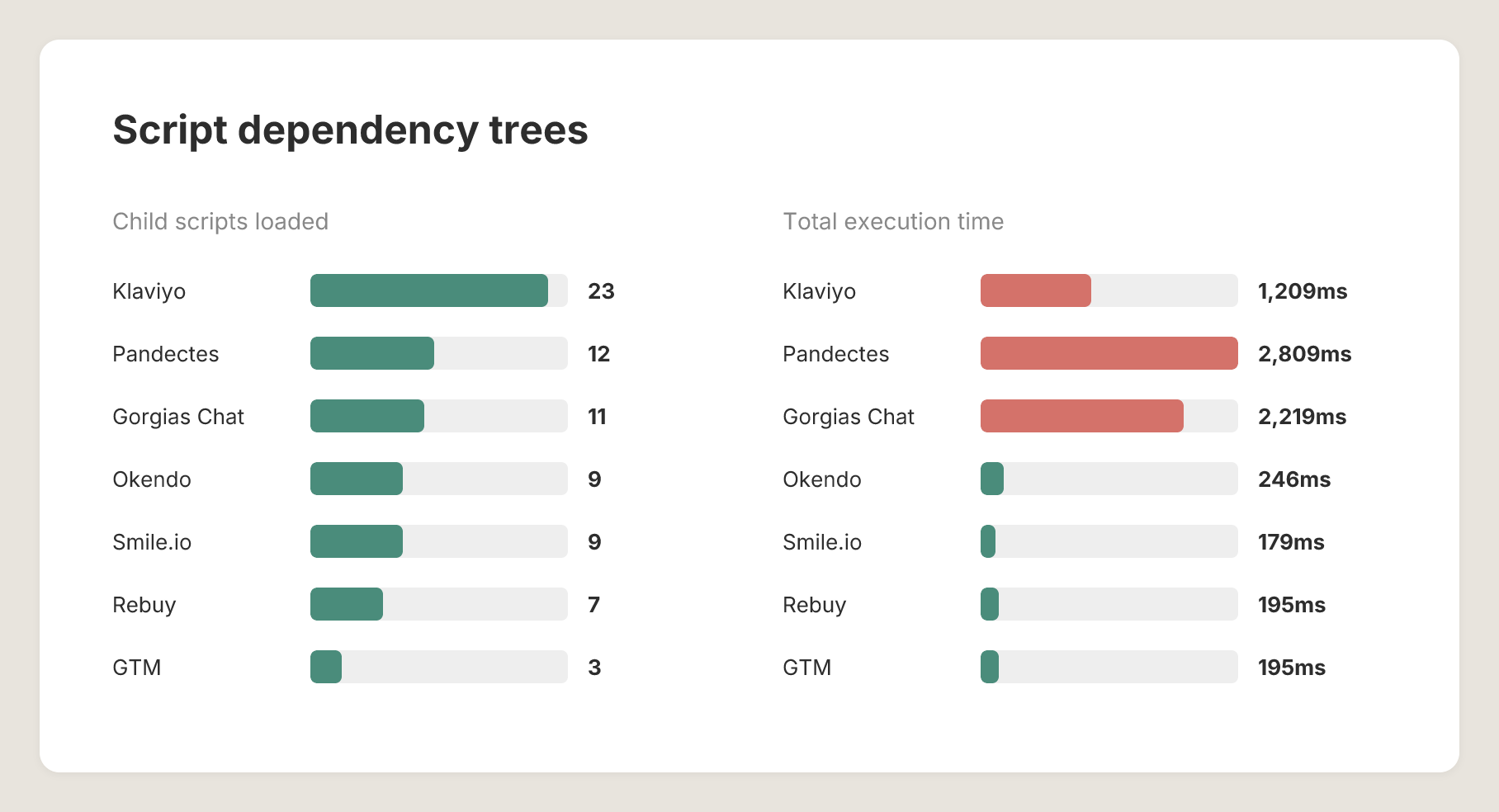This screenshot has height=812, width=1499.
Task: Select the GTM label under execution time
Action: coord(806,668)
